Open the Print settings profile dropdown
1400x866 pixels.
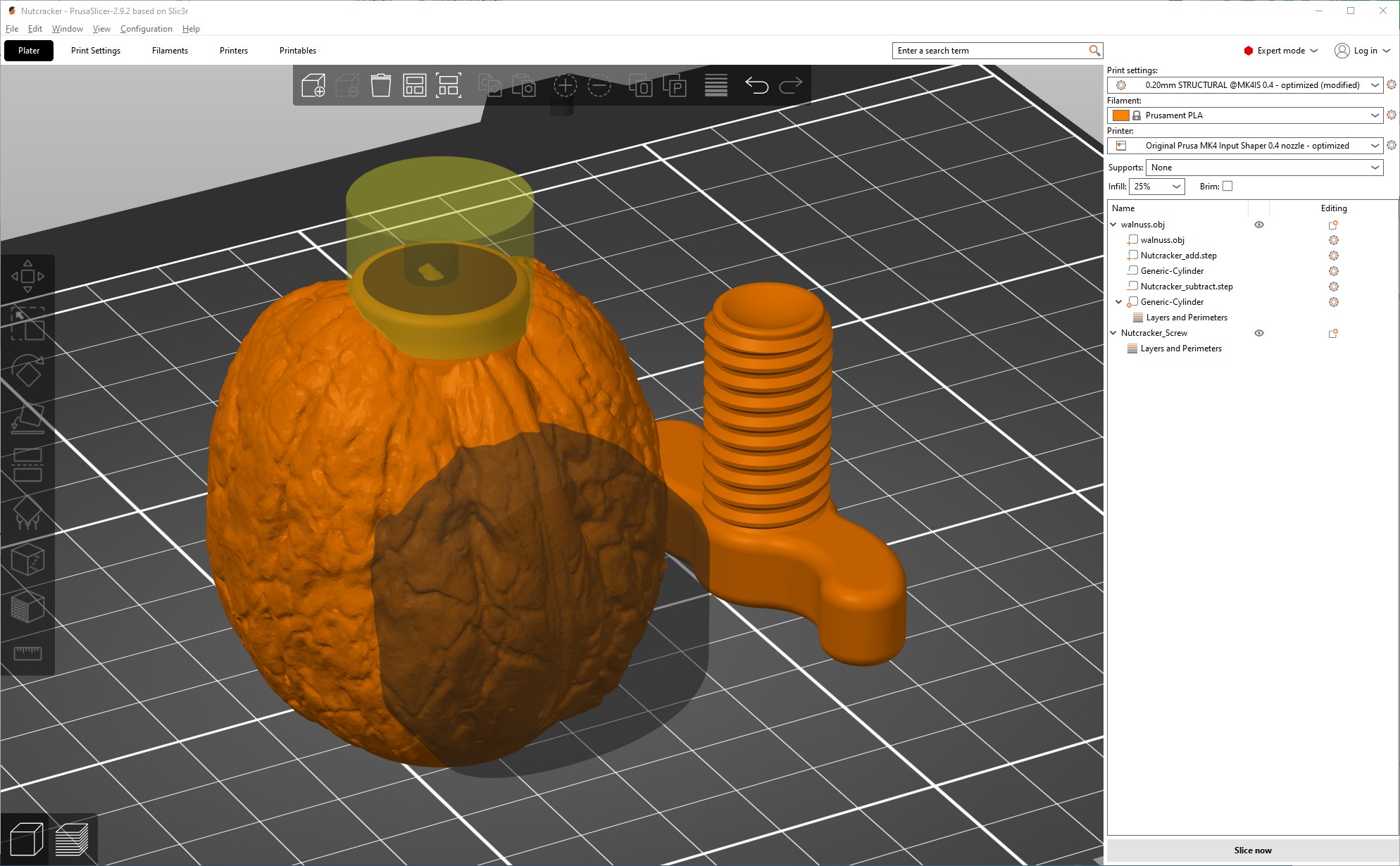1244,85
